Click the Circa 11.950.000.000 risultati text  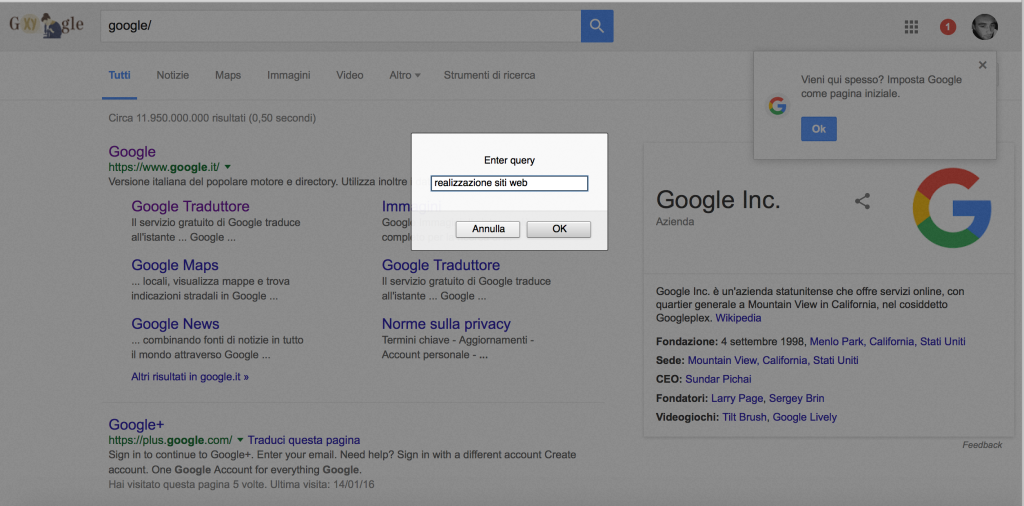[212, 118]
